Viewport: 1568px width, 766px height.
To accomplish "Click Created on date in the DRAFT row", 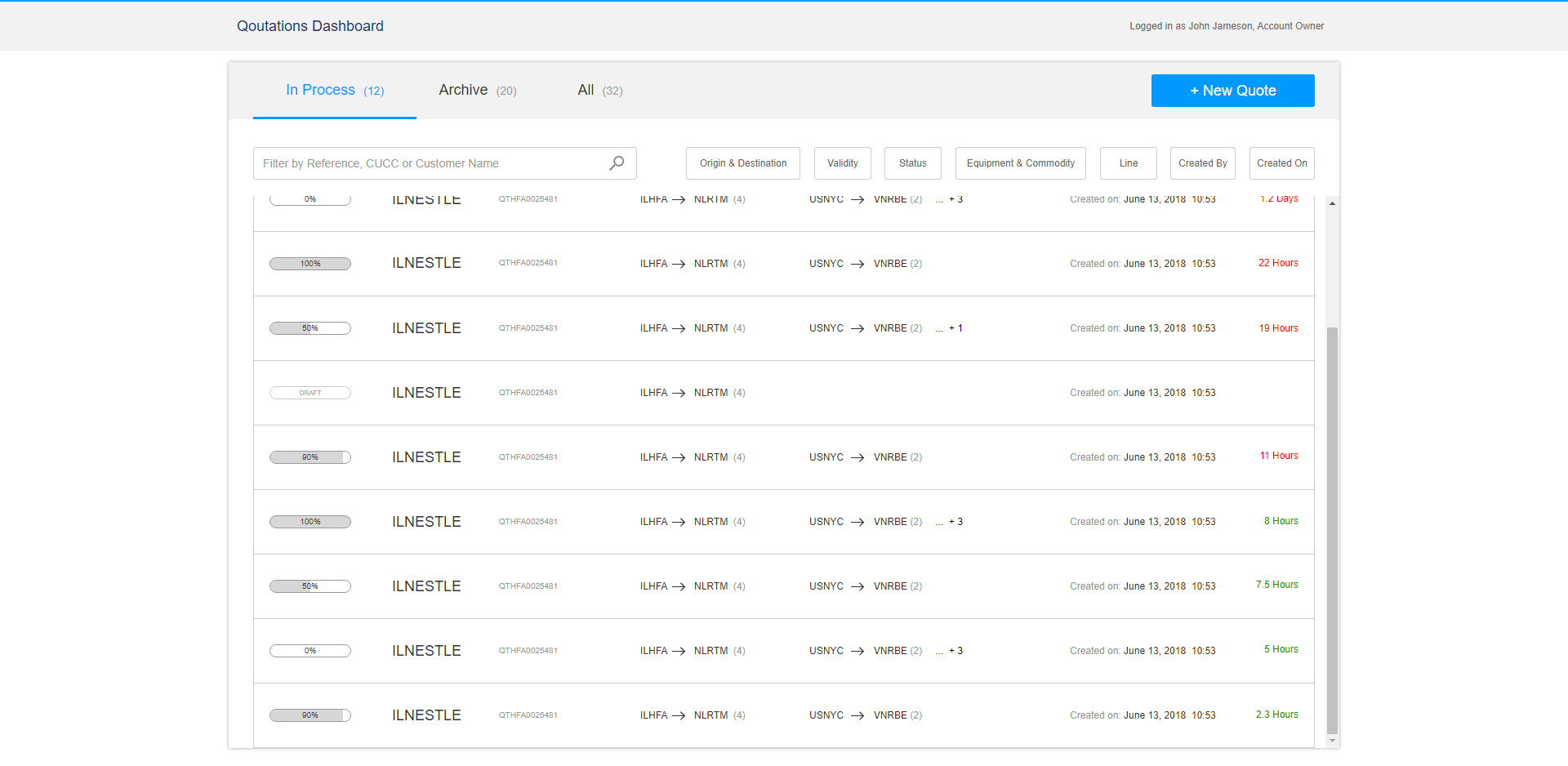I will [1143, 393].
